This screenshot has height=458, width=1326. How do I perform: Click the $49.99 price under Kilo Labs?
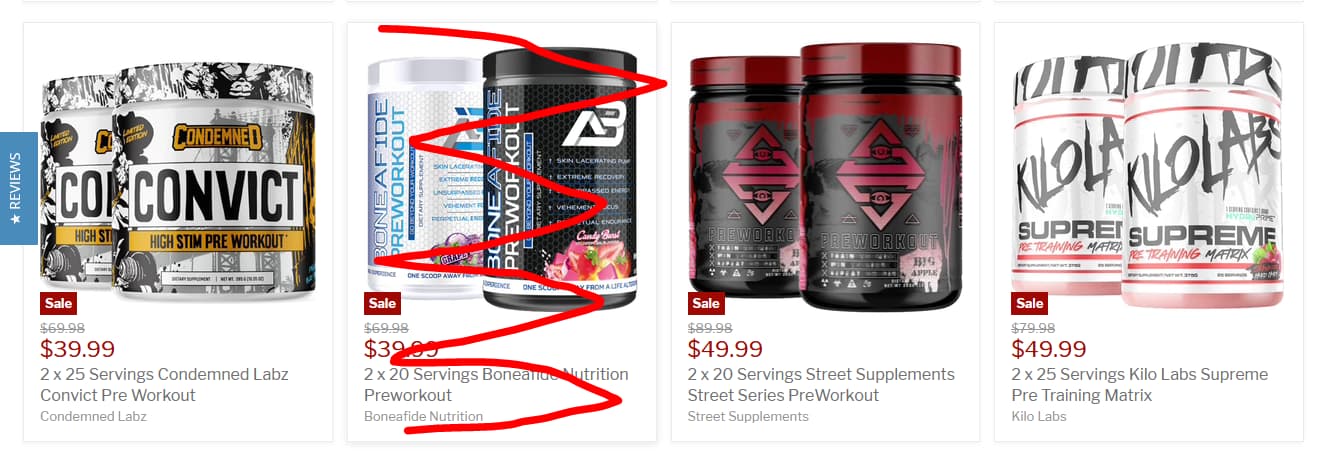(1049, 349)
